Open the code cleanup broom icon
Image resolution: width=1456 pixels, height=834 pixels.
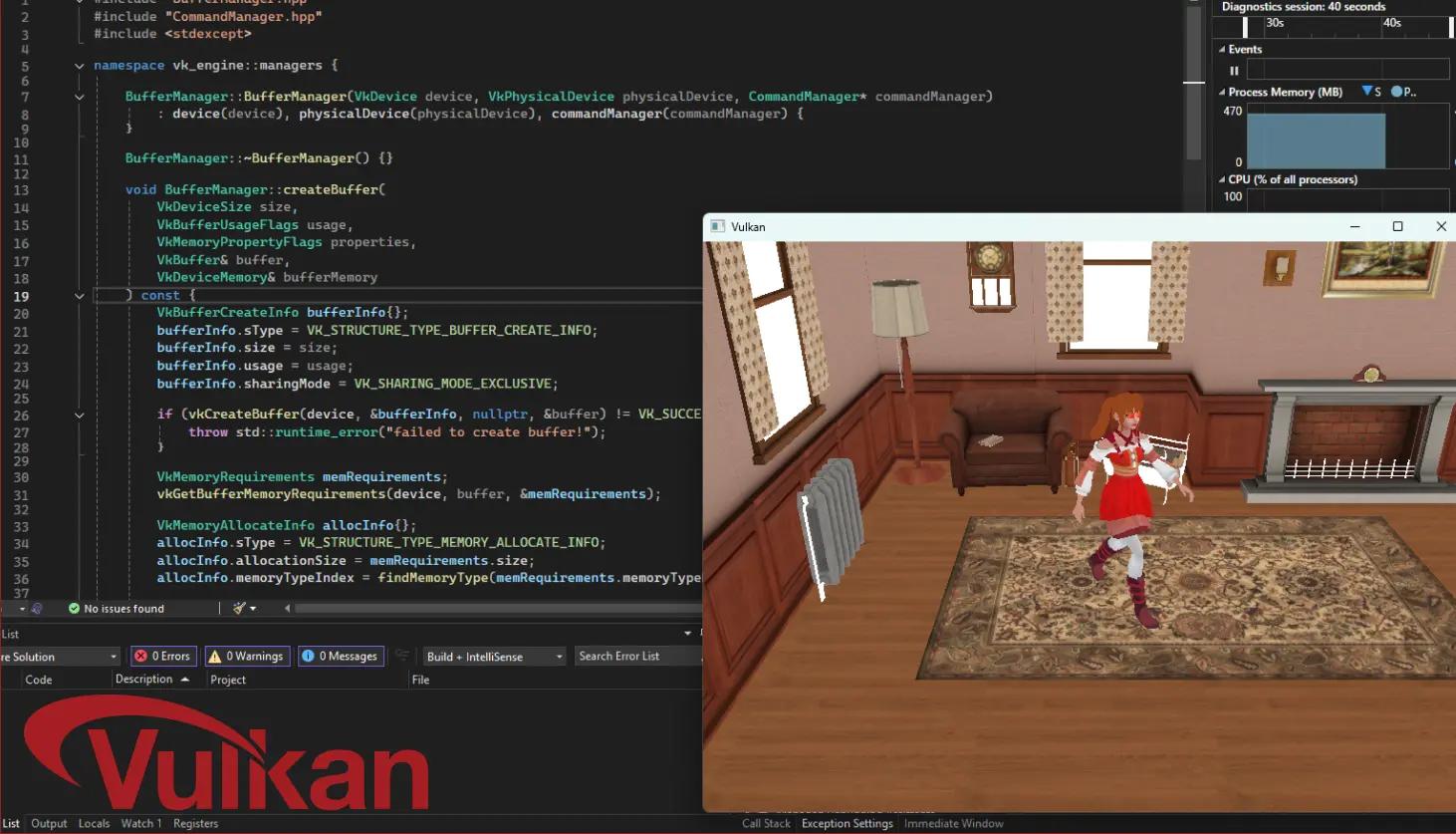[x=239, y=608]
